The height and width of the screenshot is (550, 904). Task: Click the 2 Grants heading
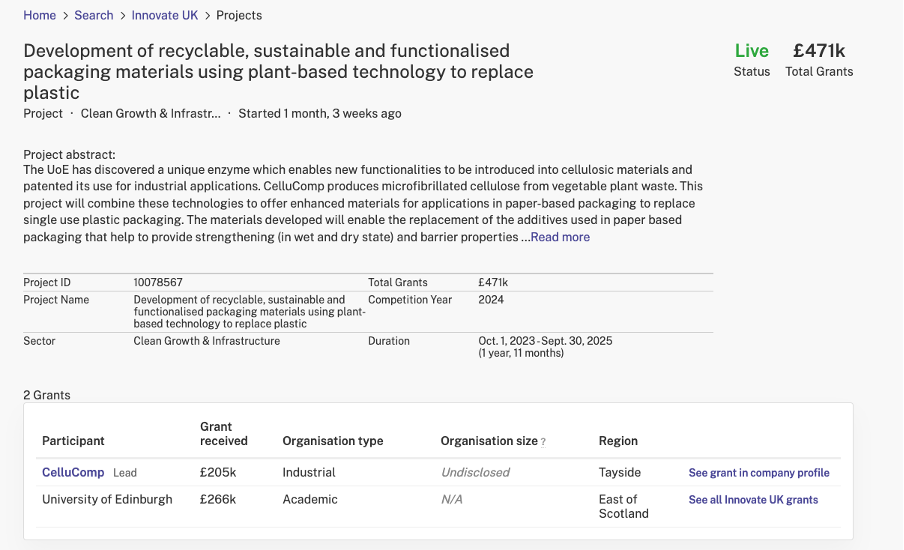[x=47, y=395]
